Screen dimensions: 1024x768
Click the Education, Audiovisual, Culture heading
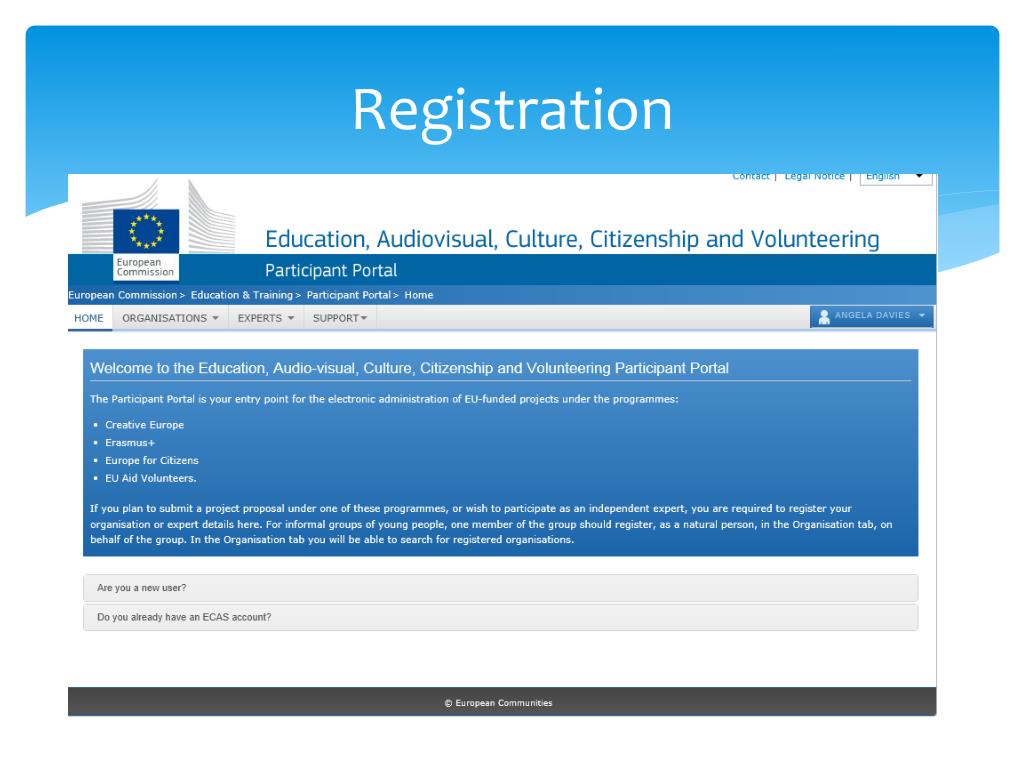pyautogui.click(x=572, y=239)
